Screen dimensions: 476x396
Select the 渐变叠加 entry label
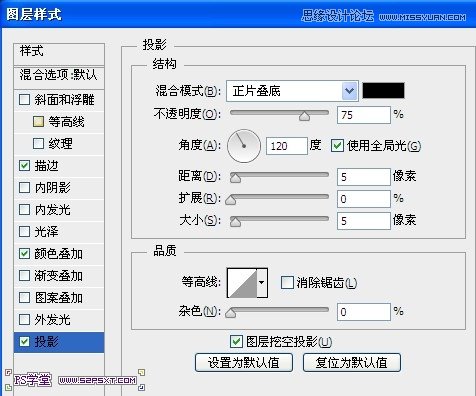click(x=59, y=276)
